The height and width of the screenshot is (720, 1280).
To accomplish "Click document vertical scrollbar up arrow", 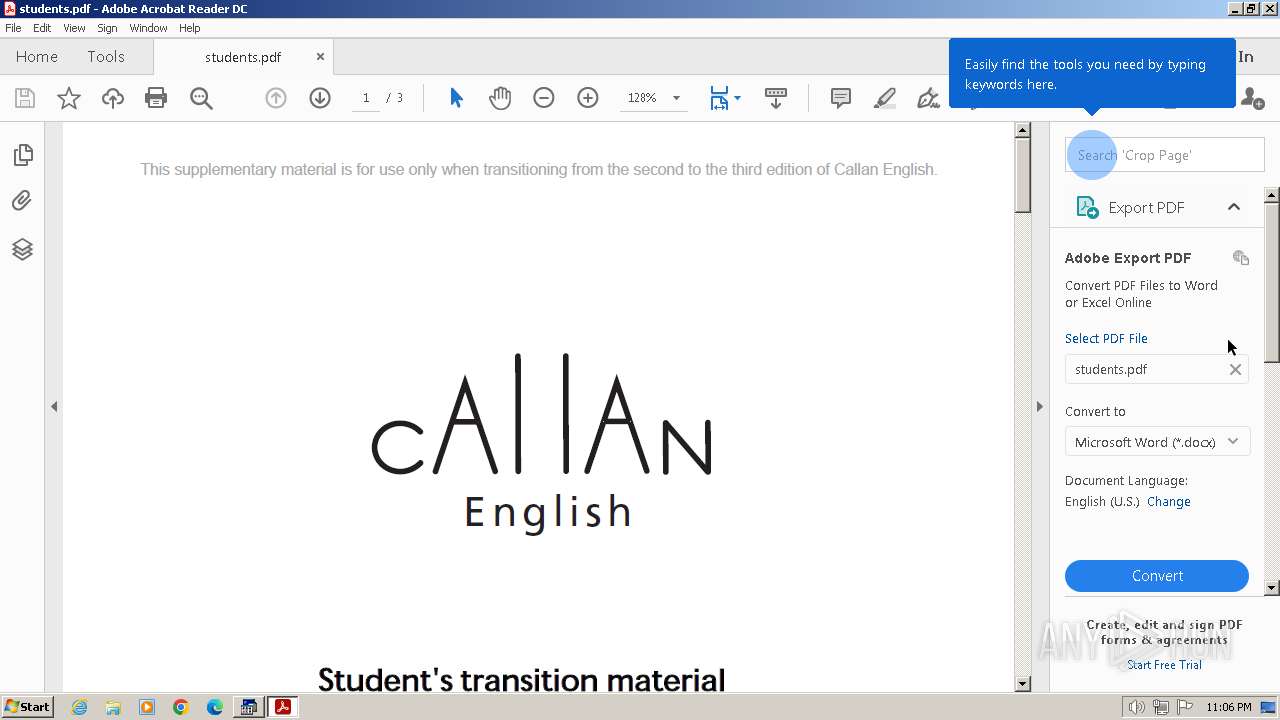I will (x=1022, y=130).
